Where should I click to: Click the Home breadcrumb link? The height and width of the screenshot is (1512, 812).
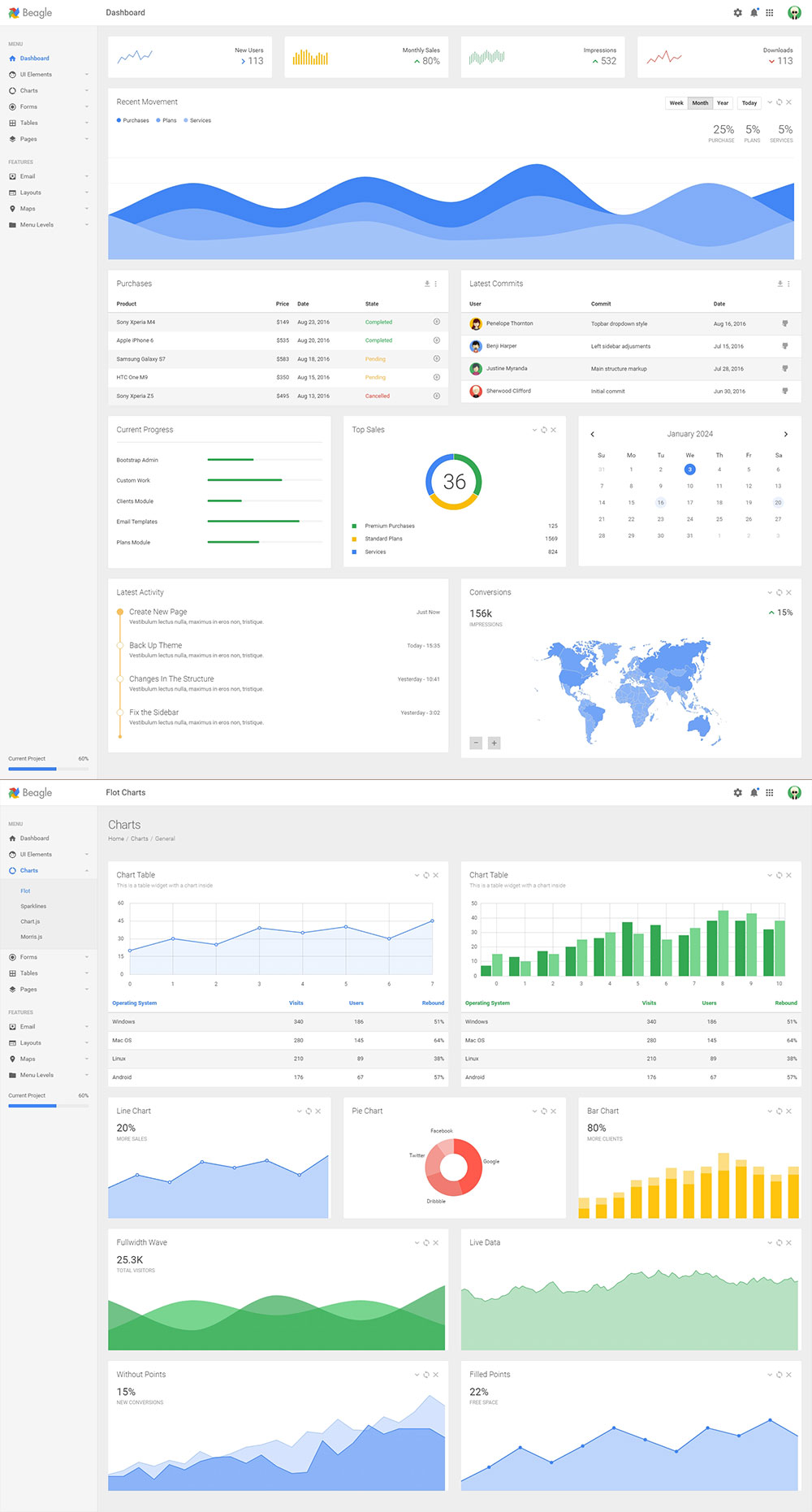(116, 838)
